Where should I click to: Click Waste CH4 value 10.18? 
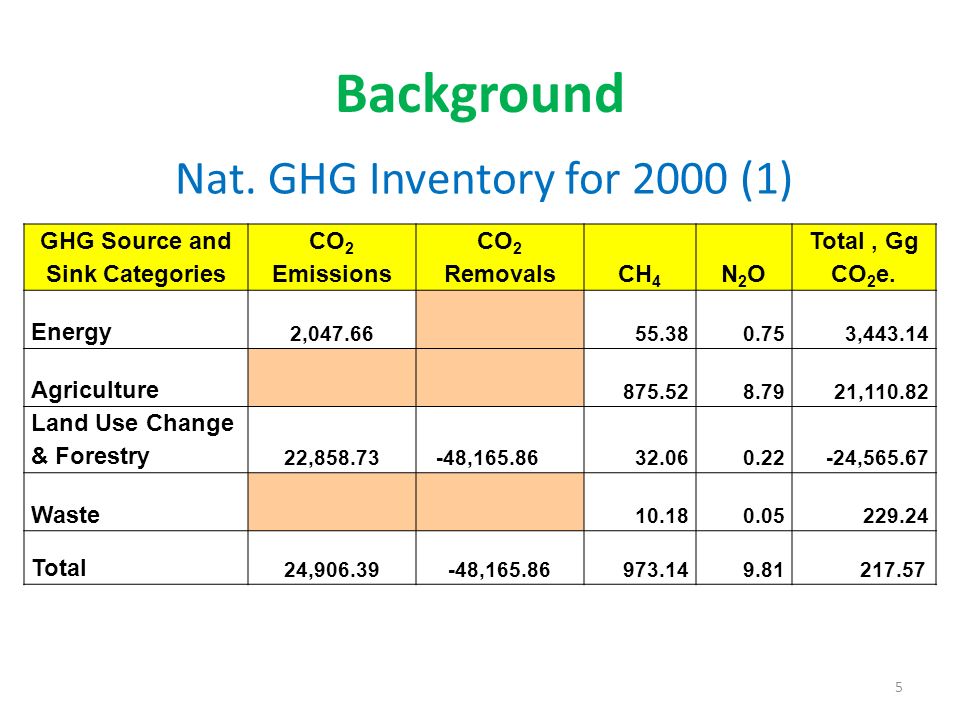pos(661,516)
